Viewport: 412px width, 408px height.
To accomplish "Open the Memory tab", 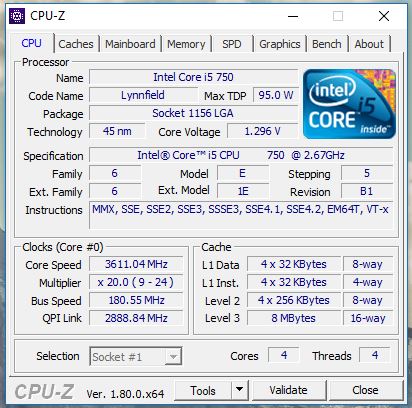I will click(186, 44).
